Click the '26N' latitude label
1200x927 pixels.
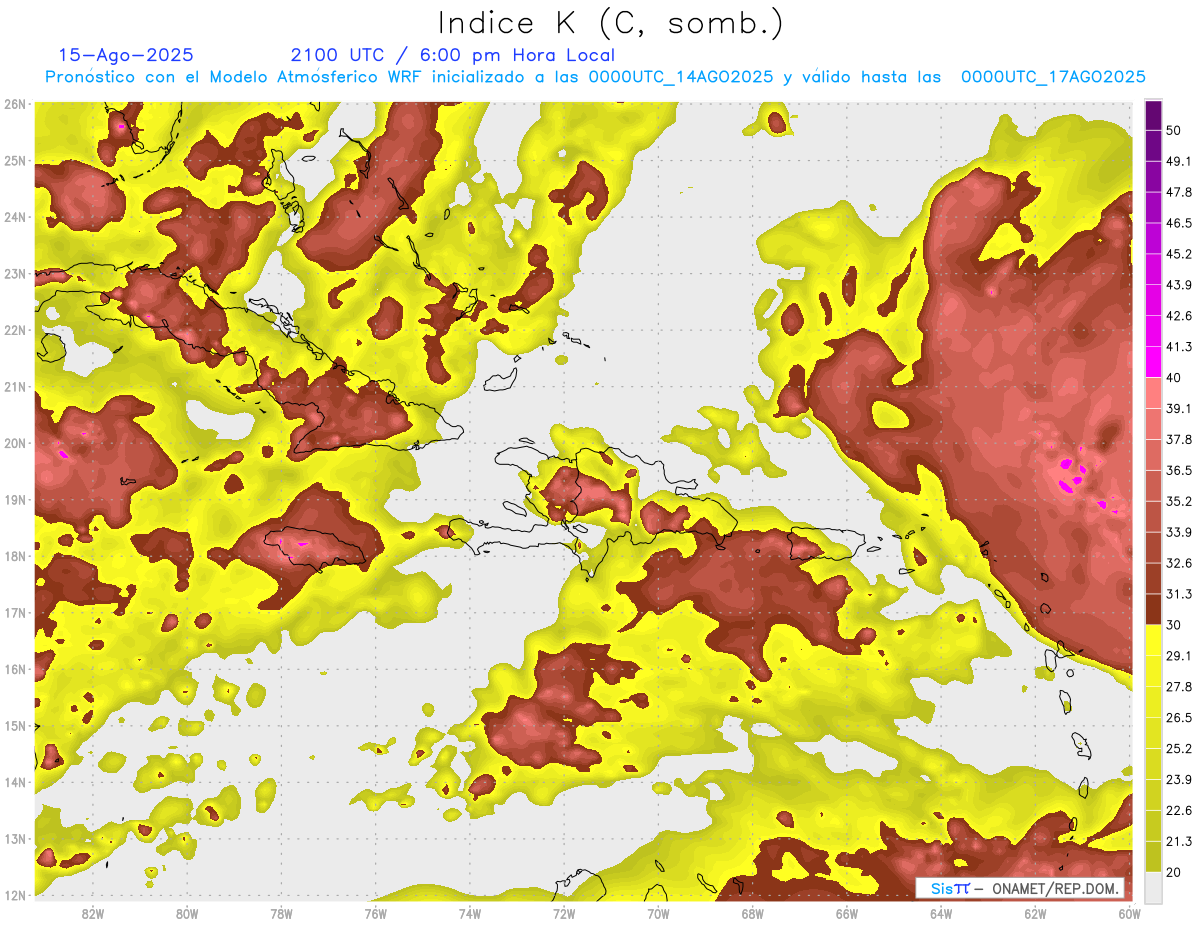pos(15,104)
